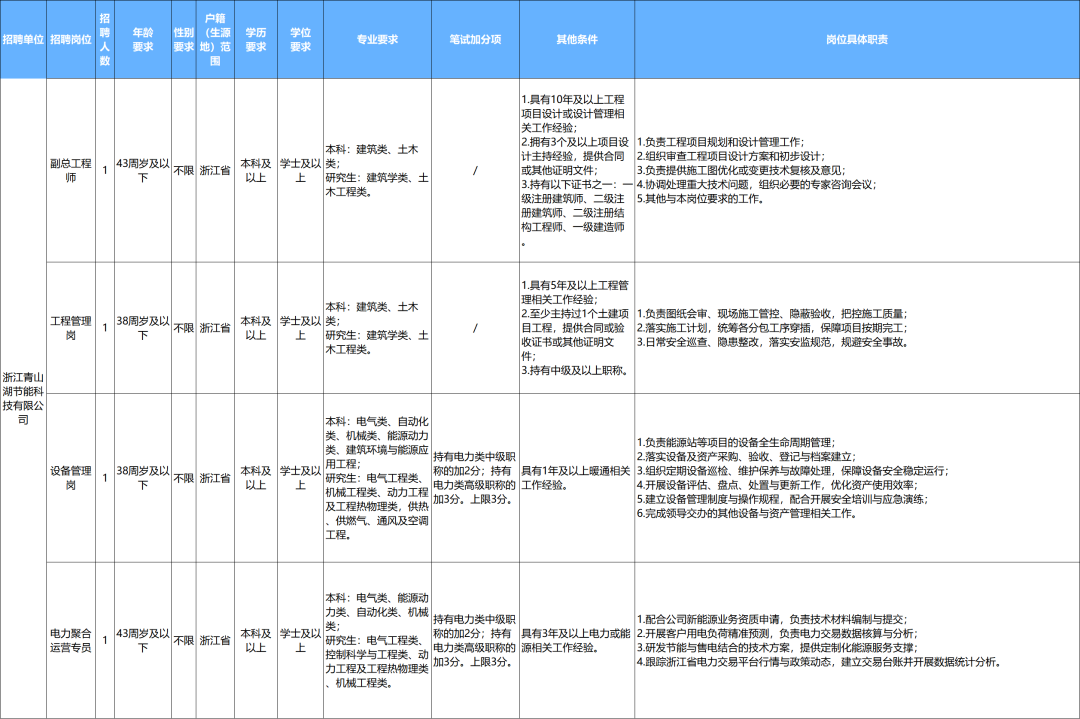The image size is (1080, 719).
Task: Click the major requirement cell for 工程管理岗
Action: (377, 328)
